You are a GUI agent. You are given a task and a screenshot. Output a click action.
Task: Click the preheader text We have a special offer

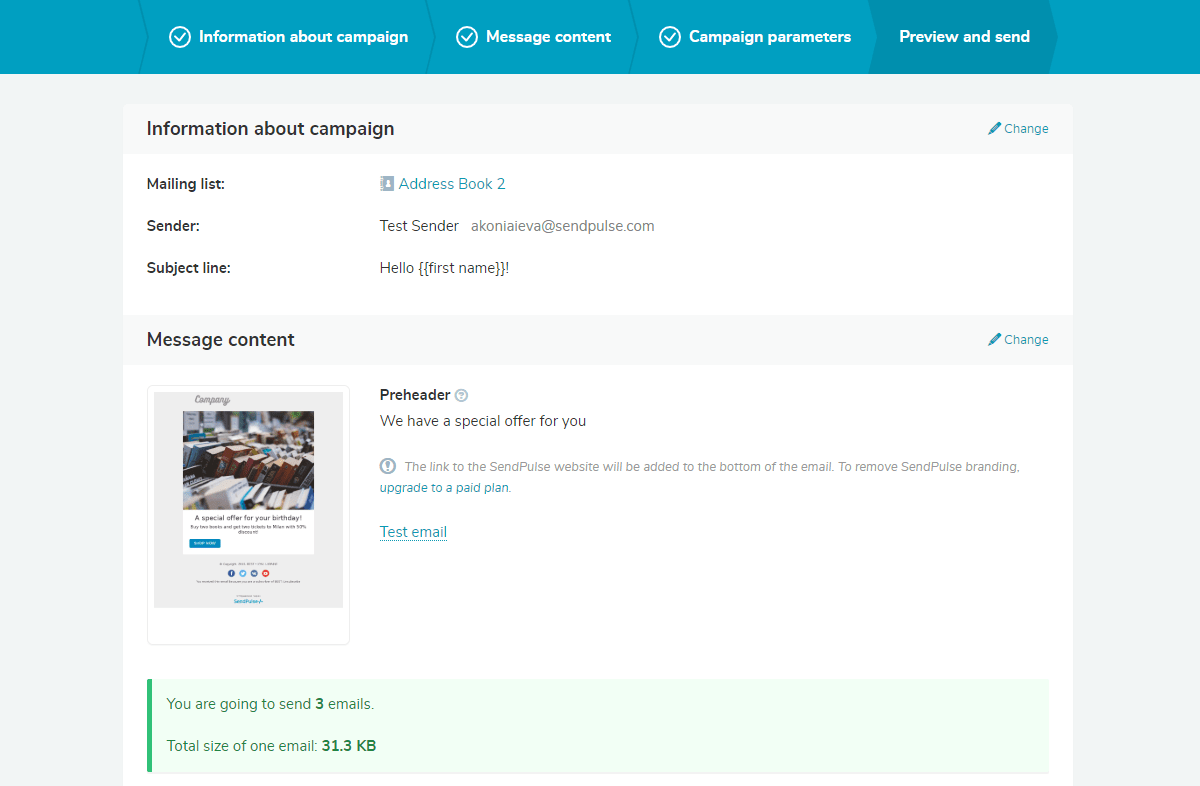click(483, 421)
